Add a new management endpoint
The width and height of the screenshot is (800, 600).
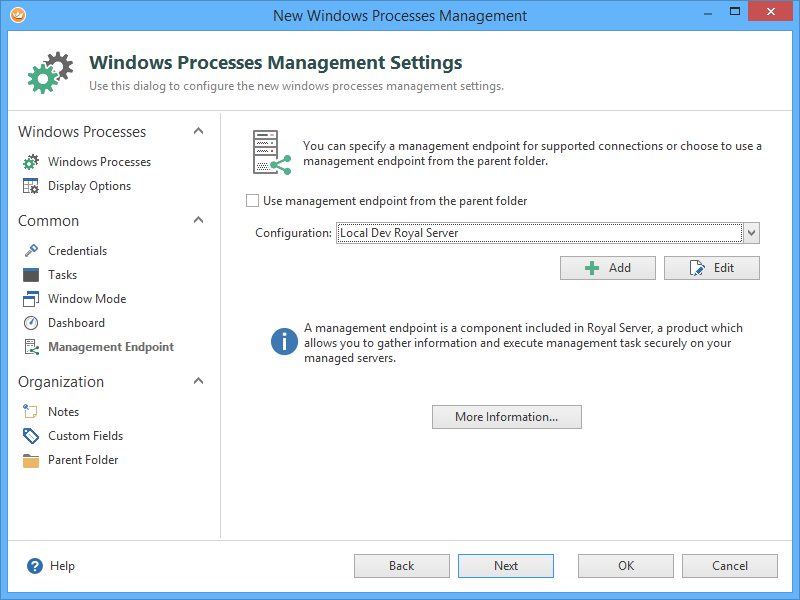pyautogui.click(x=608, y=268)
